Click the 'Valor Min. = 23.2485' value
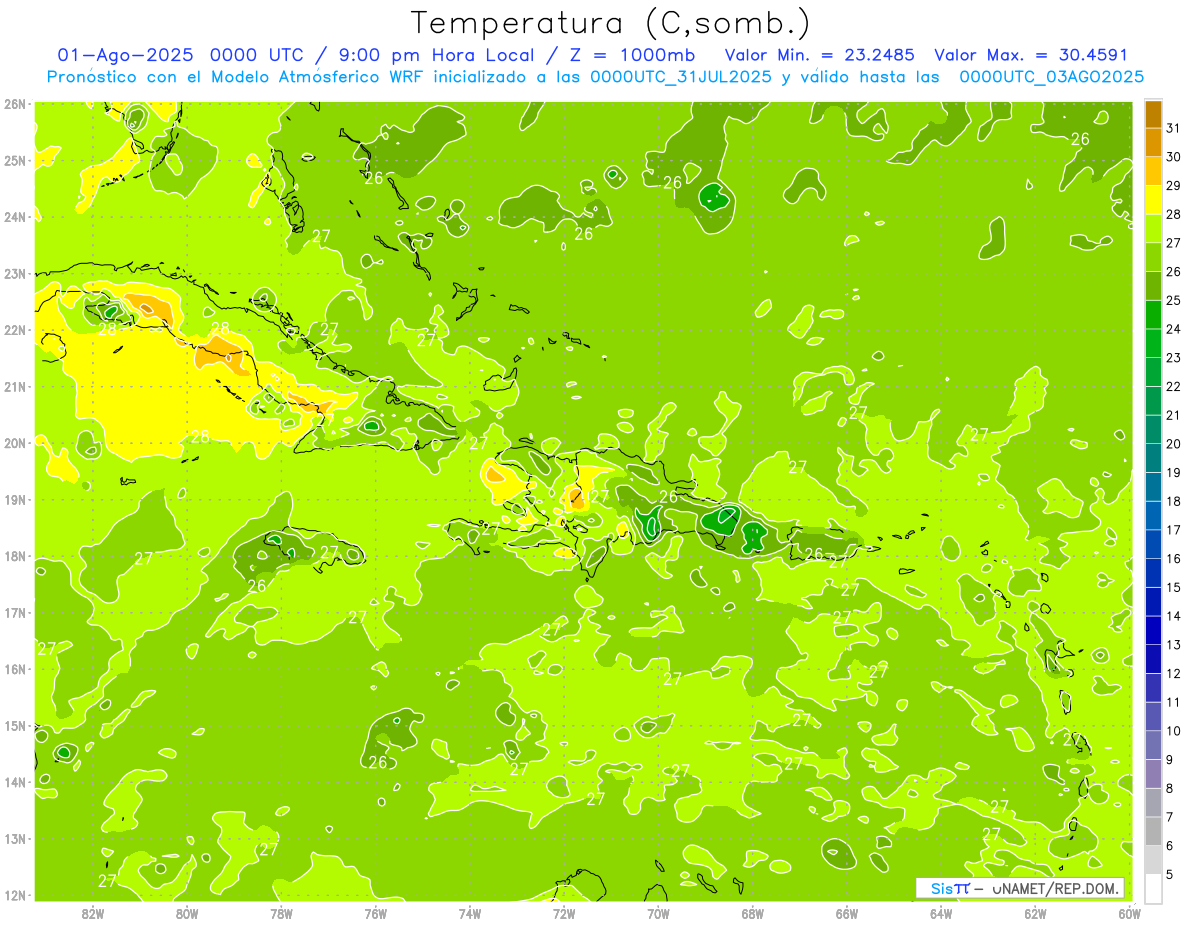This screenshot has width=1200, height=927. (819, 55)
